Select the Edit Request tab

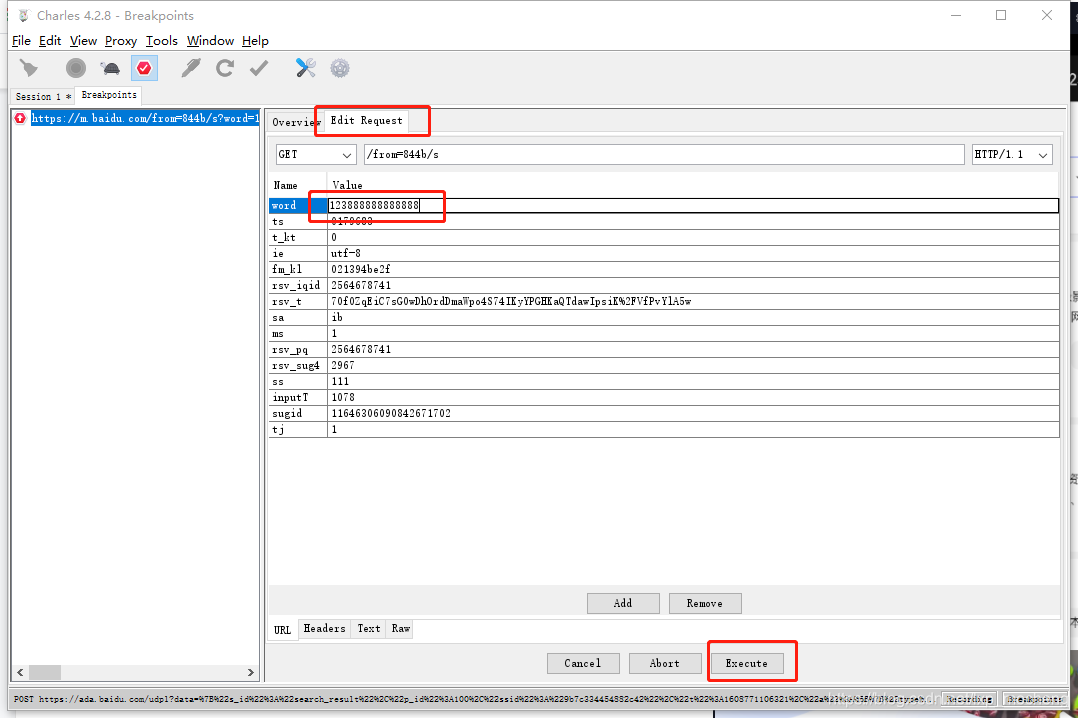[x=366, y=120]
